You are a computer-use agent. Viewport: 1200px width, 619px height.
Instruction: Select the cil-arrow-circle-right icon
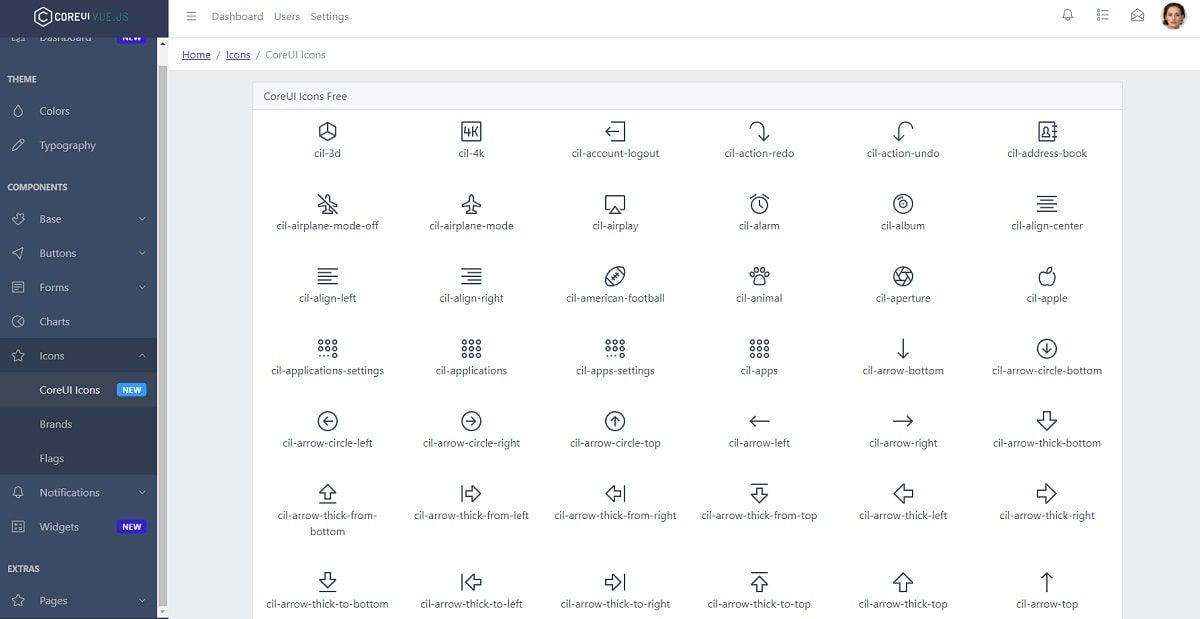[x=471, y=421]
